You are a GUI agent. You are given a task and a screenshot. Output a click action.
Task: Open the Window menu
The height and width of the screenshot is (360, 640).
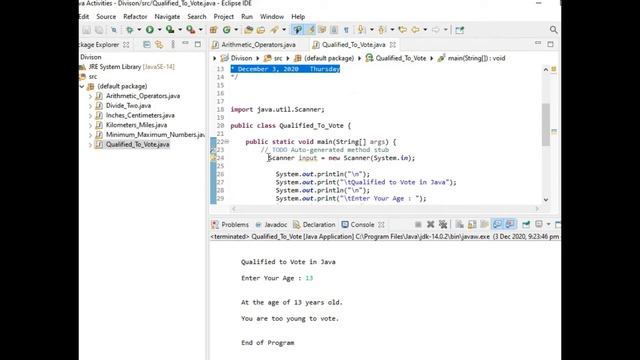(272, 17)
